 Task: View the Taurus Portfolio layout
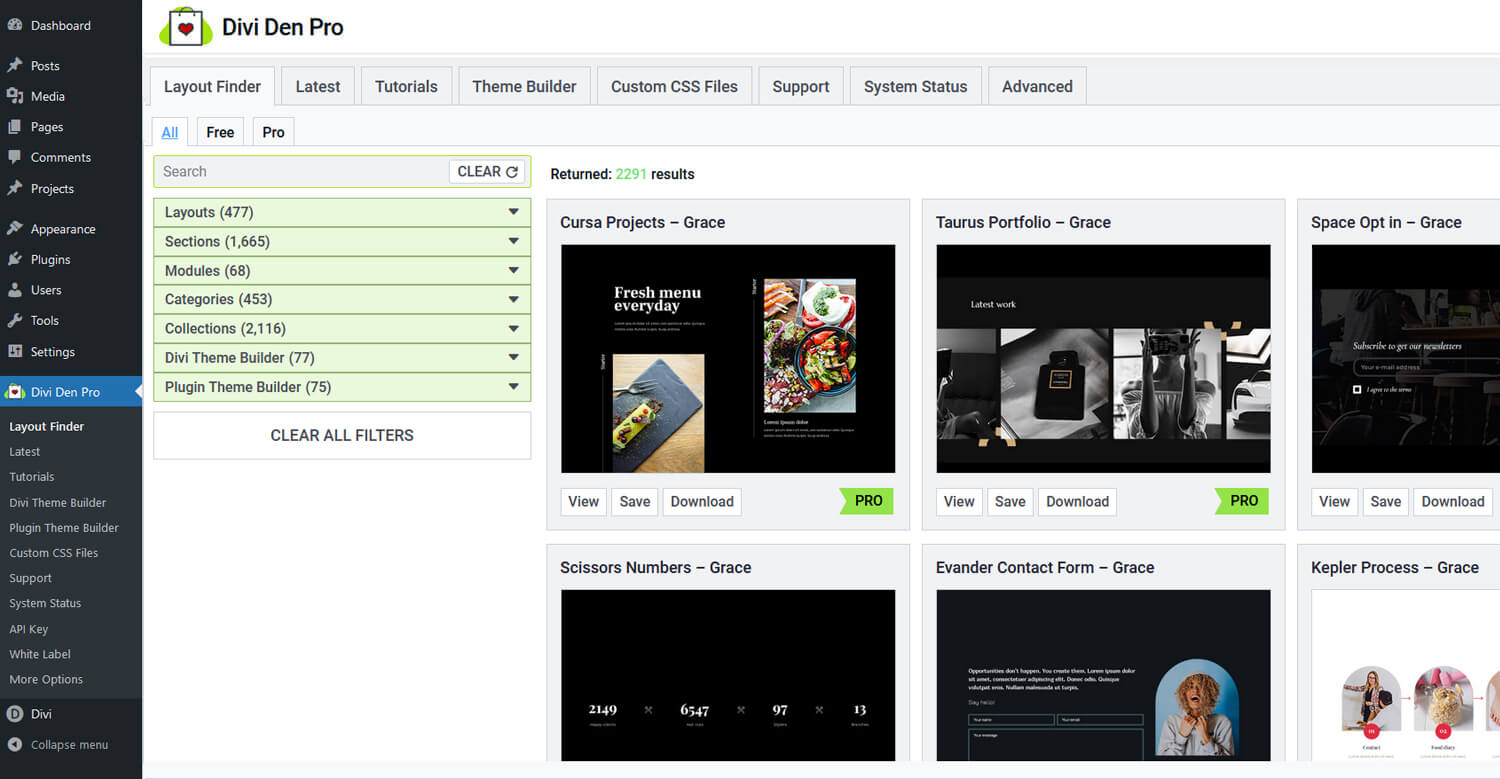959,501
